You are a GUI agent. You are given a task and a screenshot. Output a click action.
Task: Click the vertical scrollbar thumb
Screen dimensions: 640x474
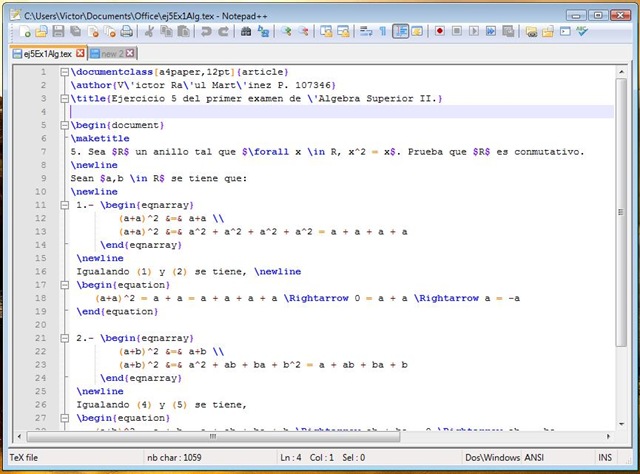[621, 212]
